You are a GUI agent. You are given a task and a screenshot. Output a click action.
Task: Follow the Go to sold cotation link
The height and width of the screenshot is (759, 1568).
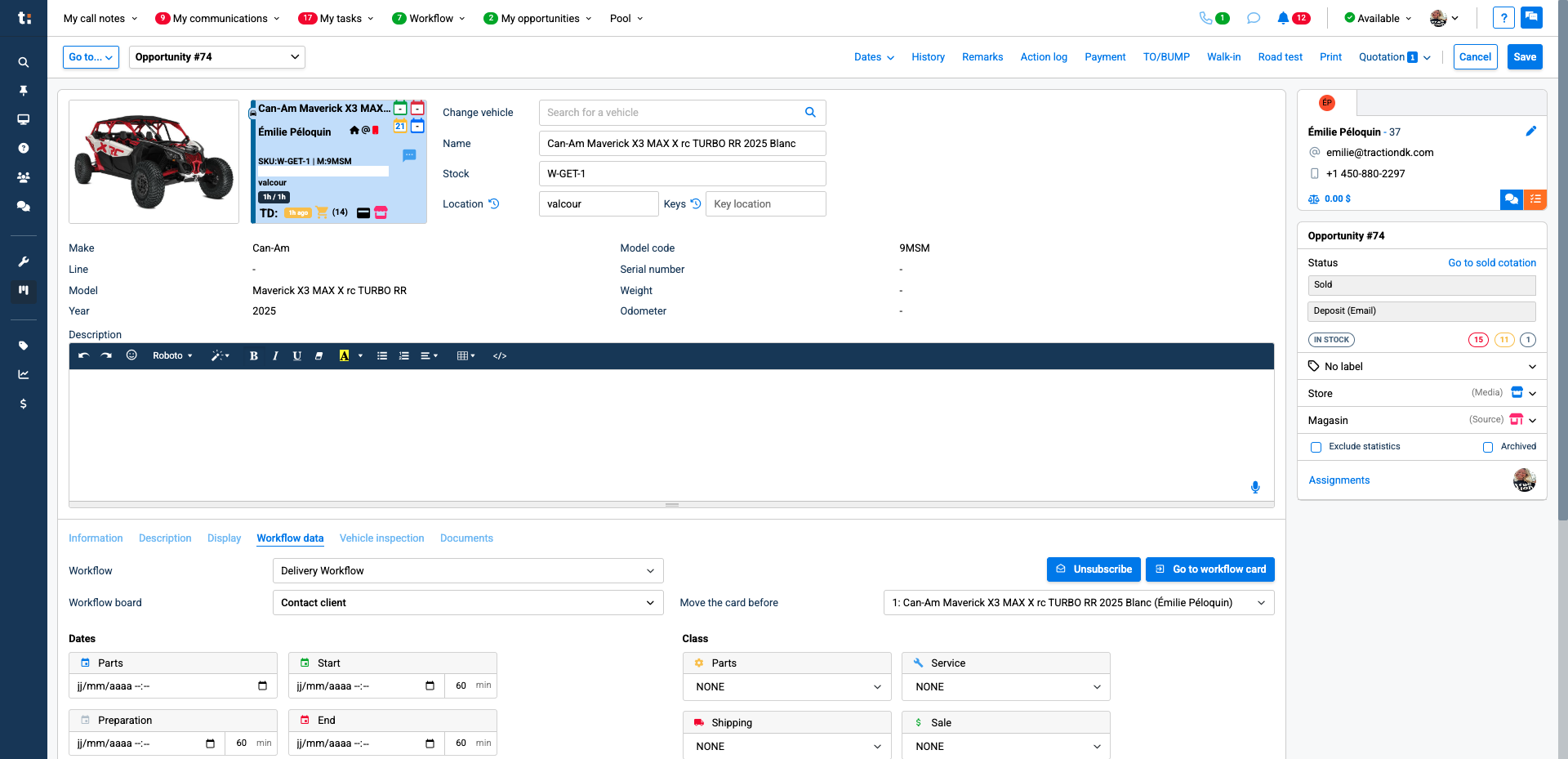(x=1491, y=263)
